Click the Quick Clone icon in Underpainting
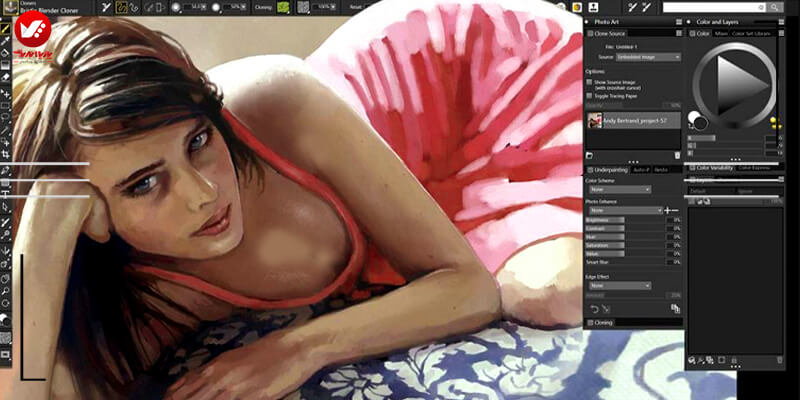This screenshot has height=400, width=800. (x=675, y=309)
